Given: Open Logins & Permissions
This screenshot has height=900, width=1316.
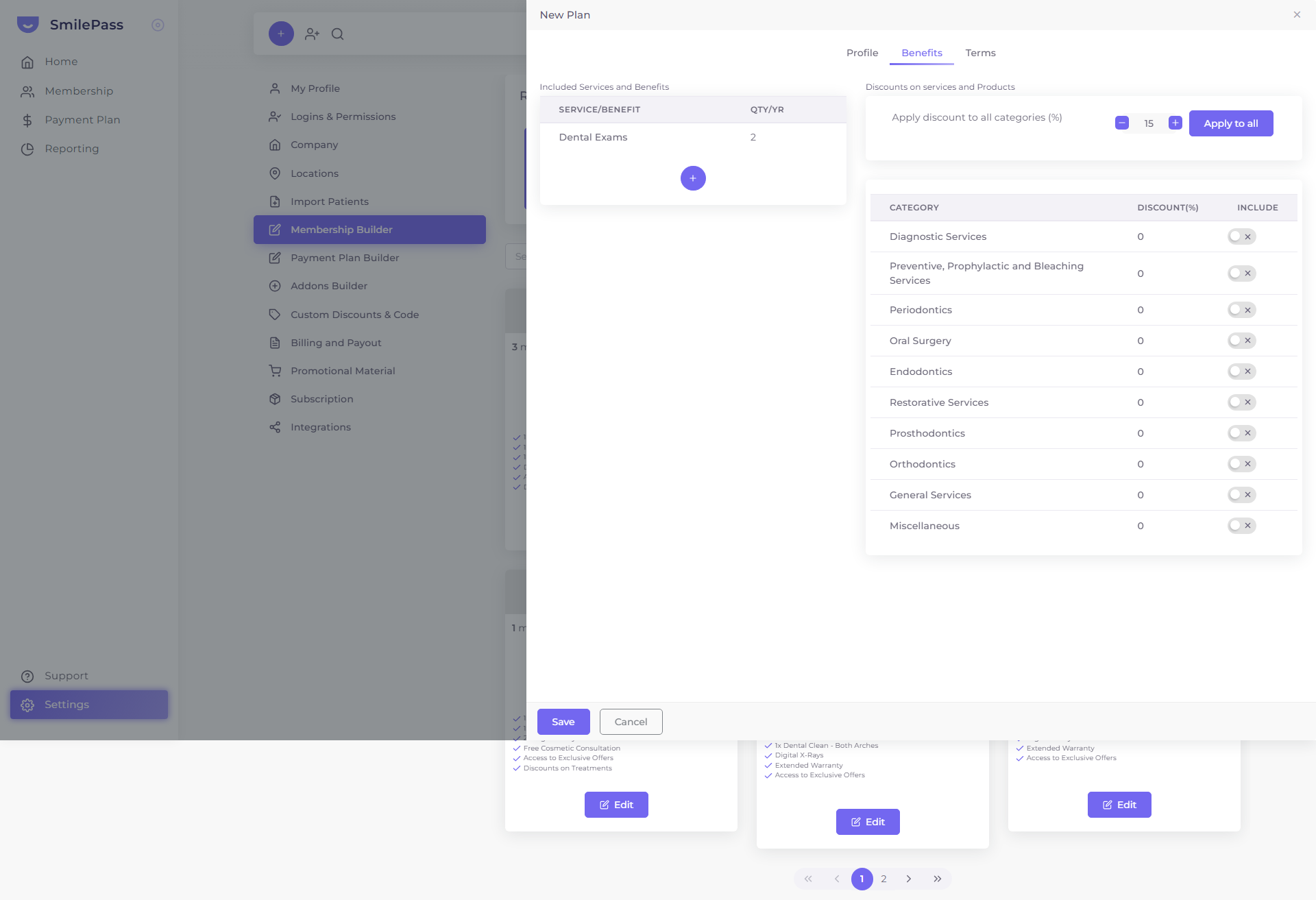Looking at the screenshot, I should (x=369, y=117).
